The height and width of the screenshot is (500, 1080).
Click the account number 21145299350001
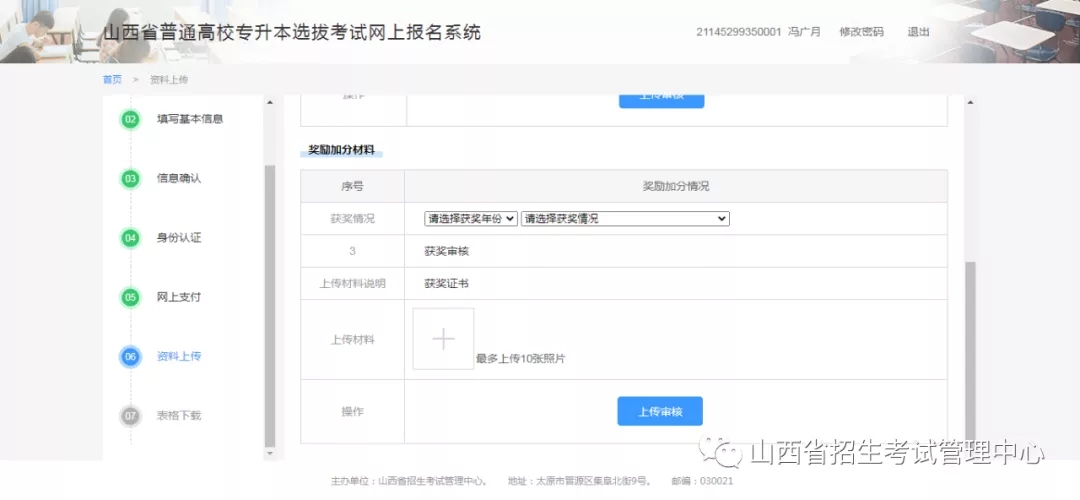[x=738, y=32]
